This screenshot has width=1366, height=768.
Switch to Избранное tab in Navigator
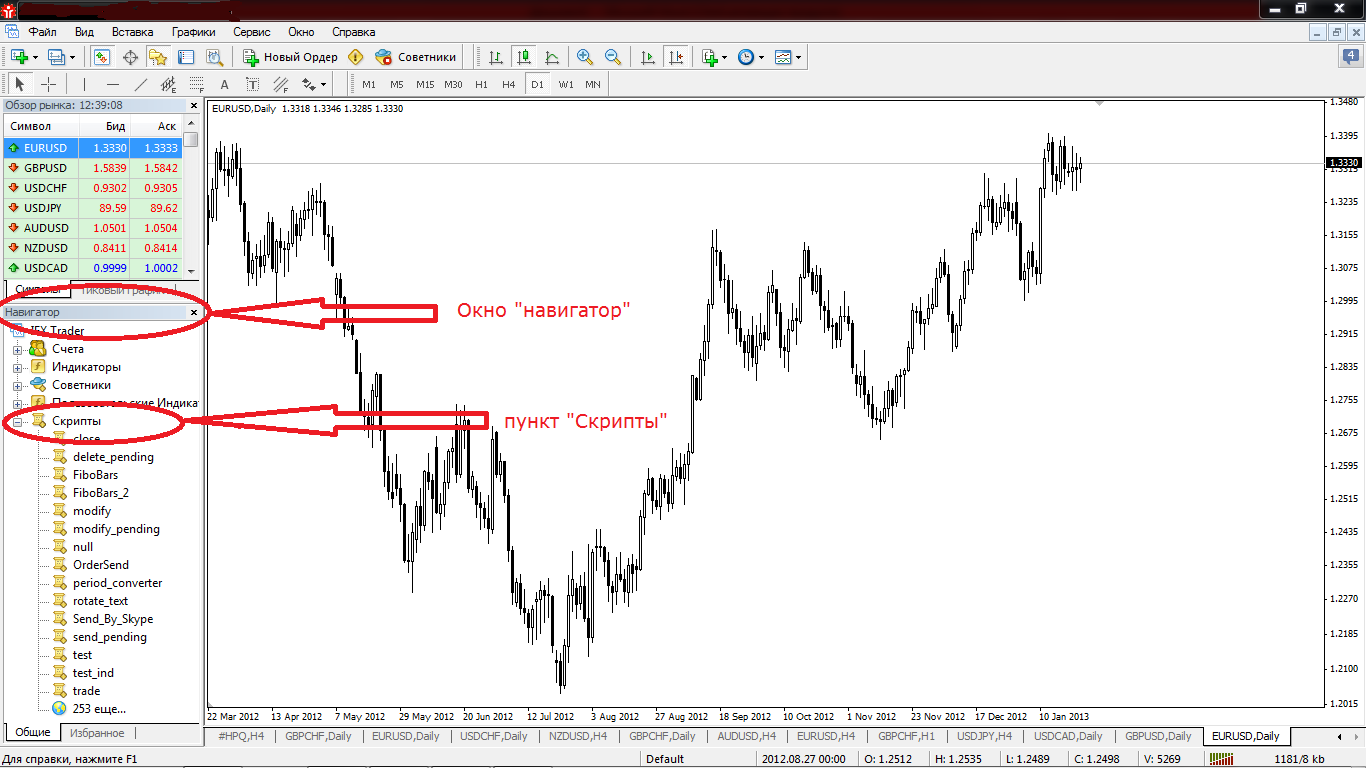click(x=97, y=733)
